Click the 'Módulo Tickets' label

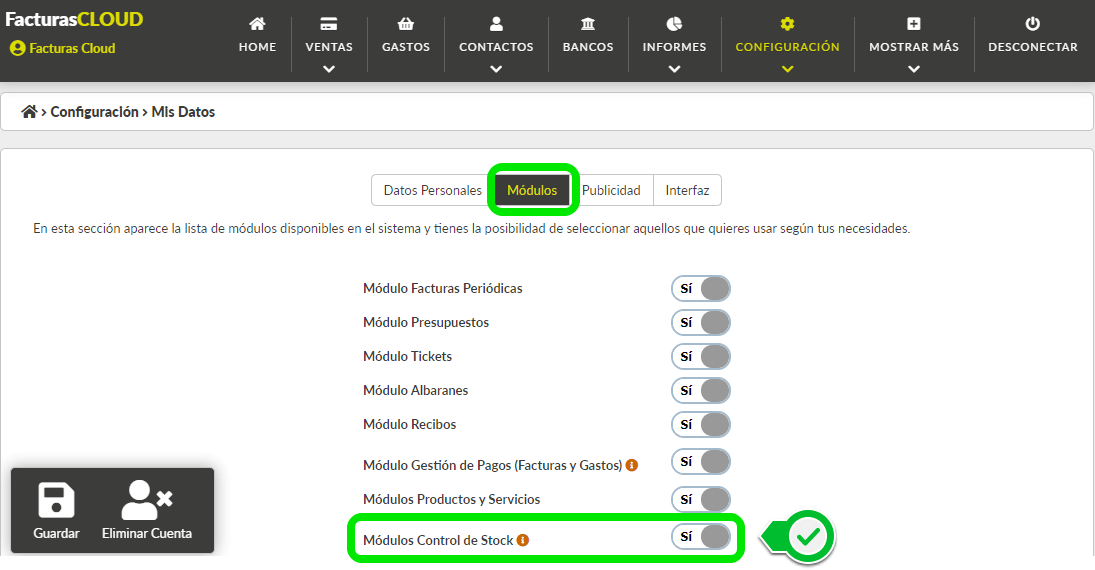click(407, 356)
